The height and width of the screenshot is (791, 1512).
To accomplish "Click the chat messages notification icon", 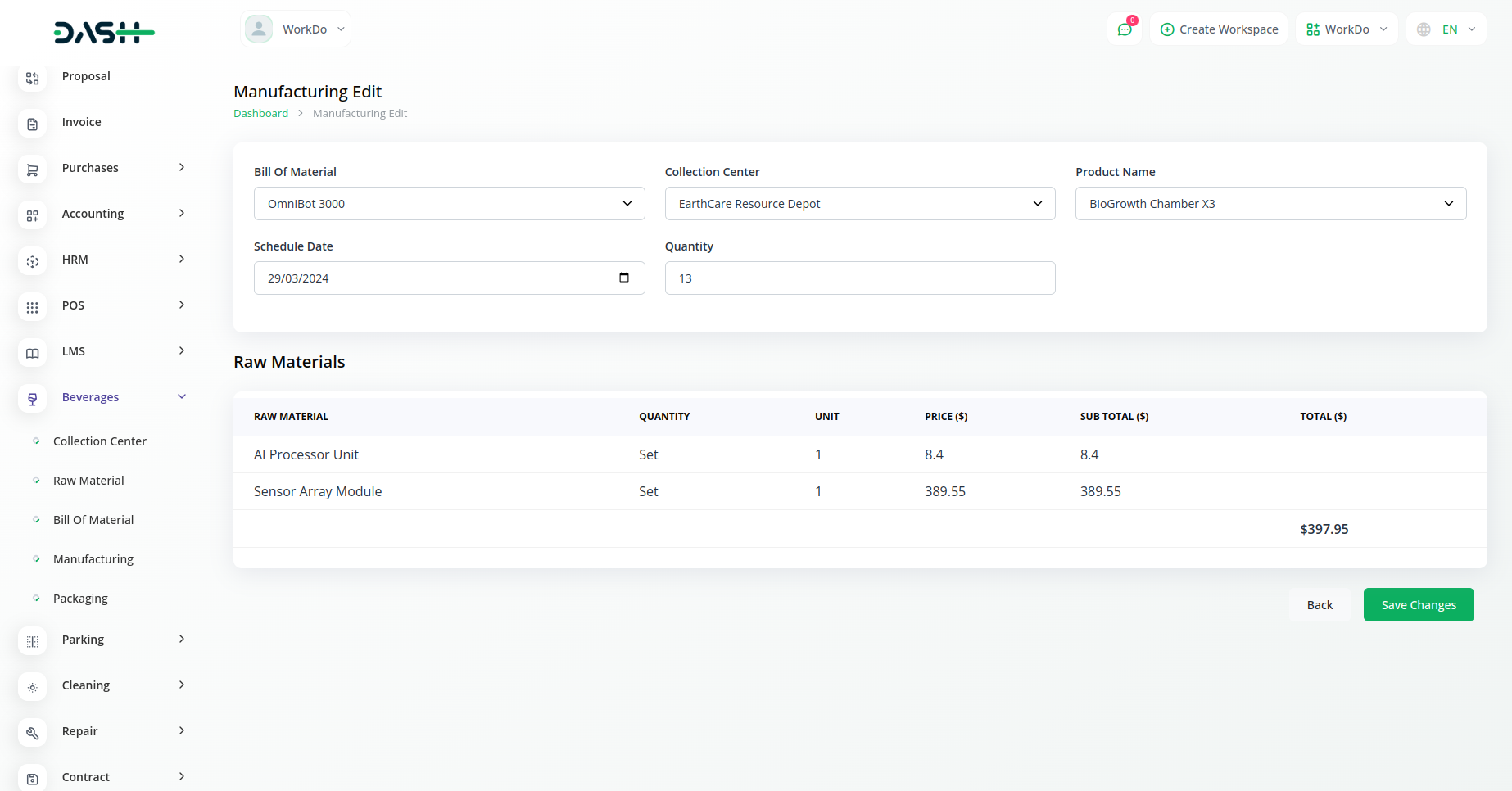I will click(1125, 29).
